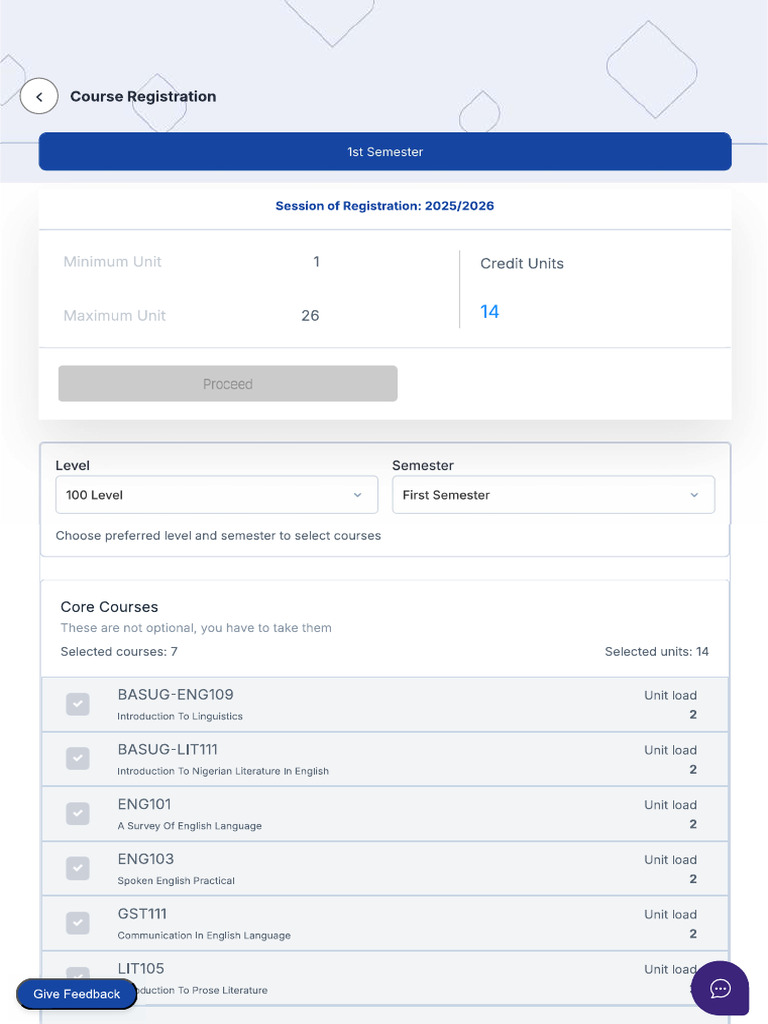Click the back arrow icon
768x1024 pixels.
coord(39,97)
